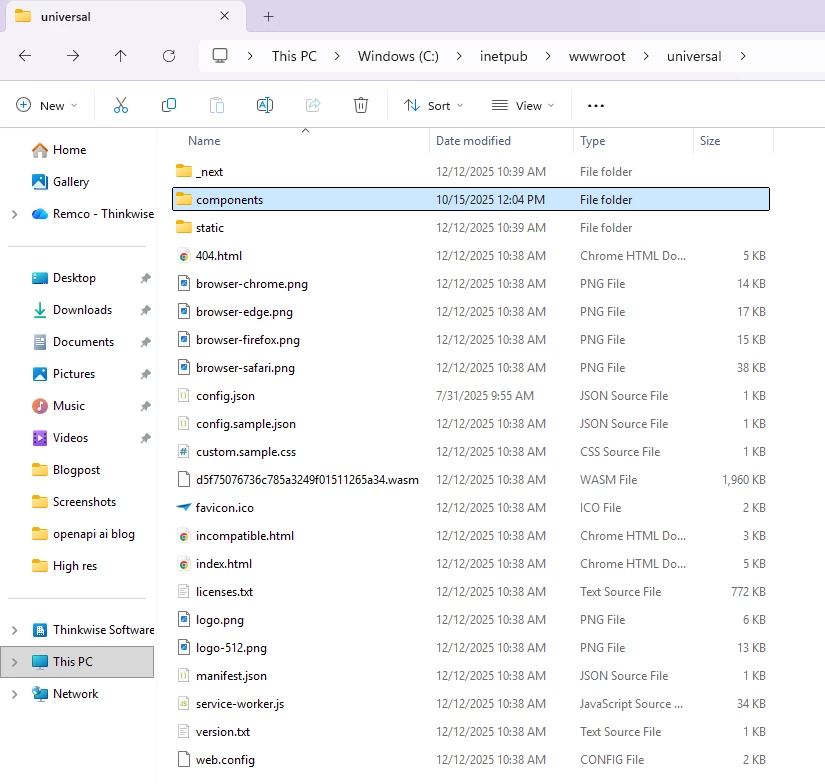Navigate up one folder level
825x784 pixels.
coord(120,56)
